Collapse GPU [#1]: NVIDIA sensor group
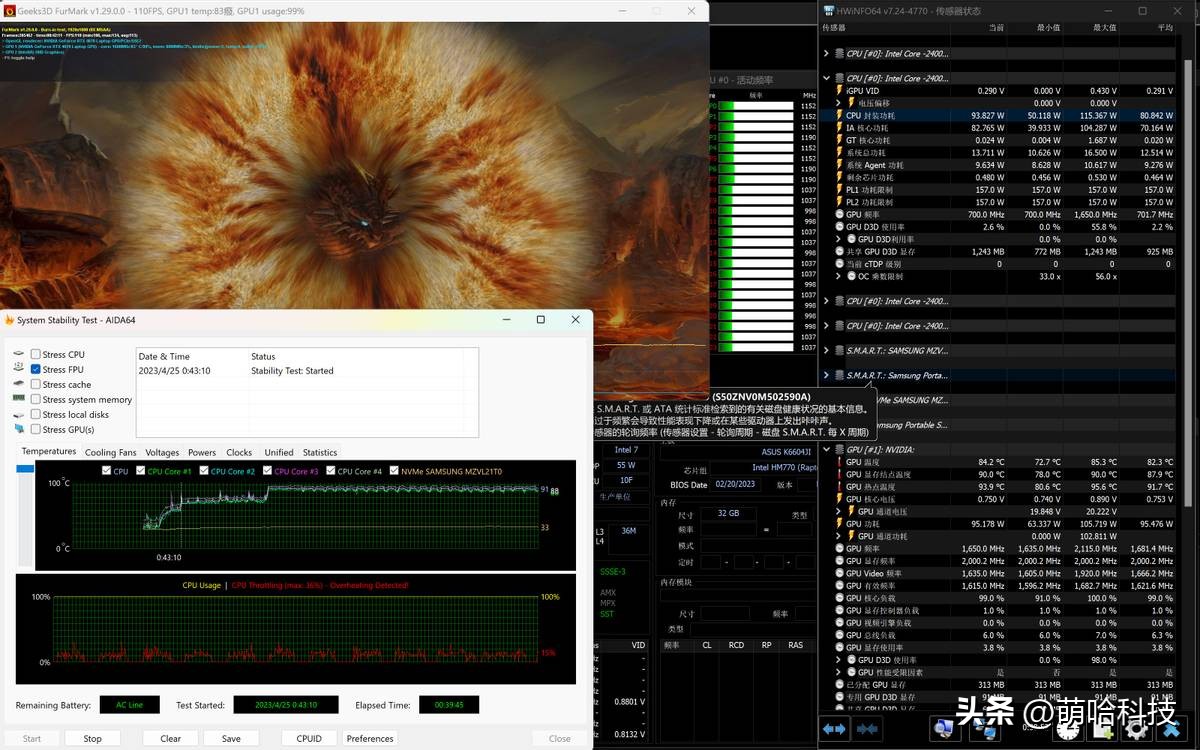1200x750 pixels. point(826,450)
